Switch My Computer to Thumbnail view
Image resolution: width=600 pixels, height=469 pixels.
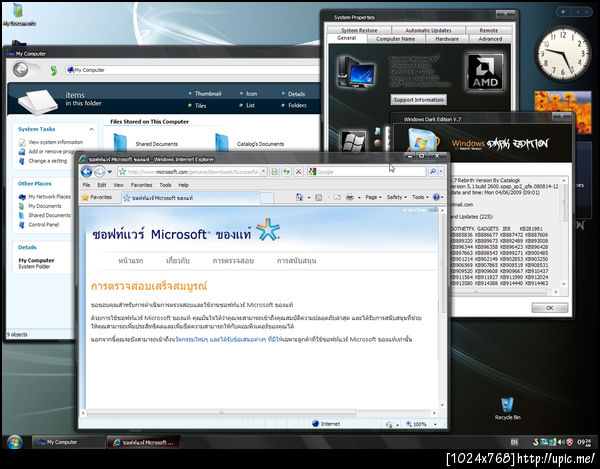208,93
